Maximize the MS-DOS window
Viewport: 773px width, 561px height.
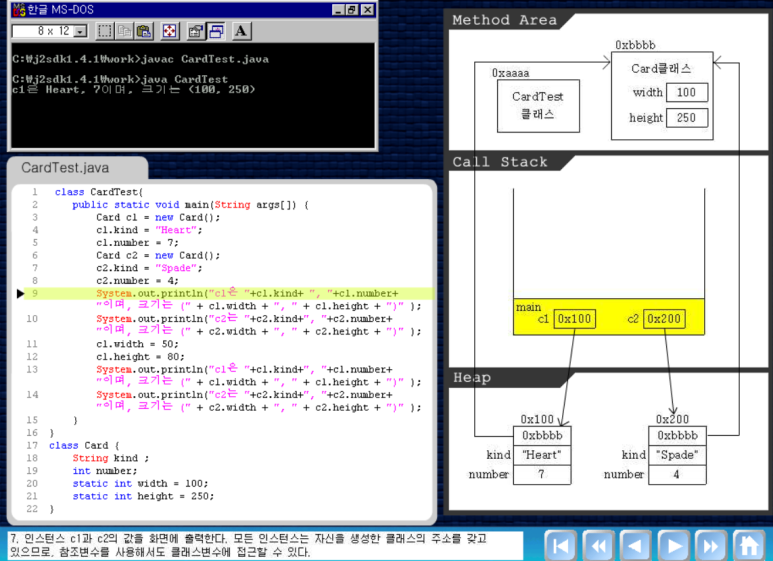pyautogui.click(x=351, y=10)
